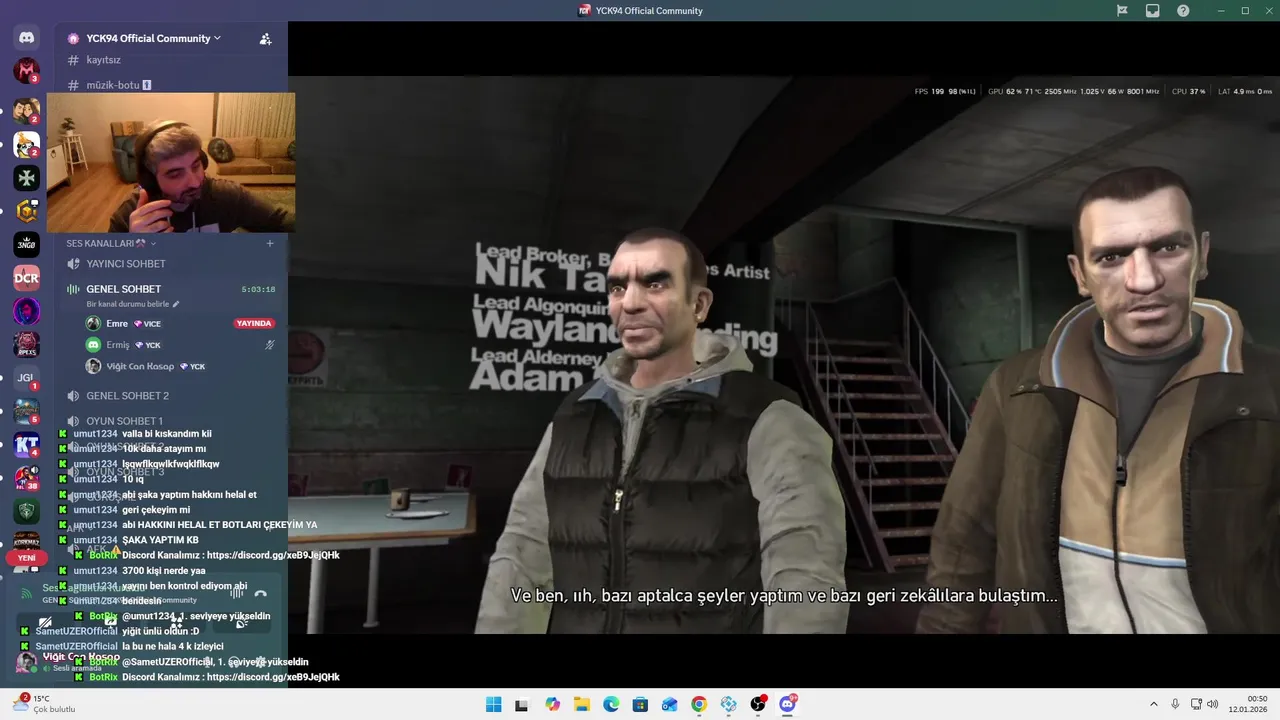Collapse SES KANALLARI category

[111, 243]
